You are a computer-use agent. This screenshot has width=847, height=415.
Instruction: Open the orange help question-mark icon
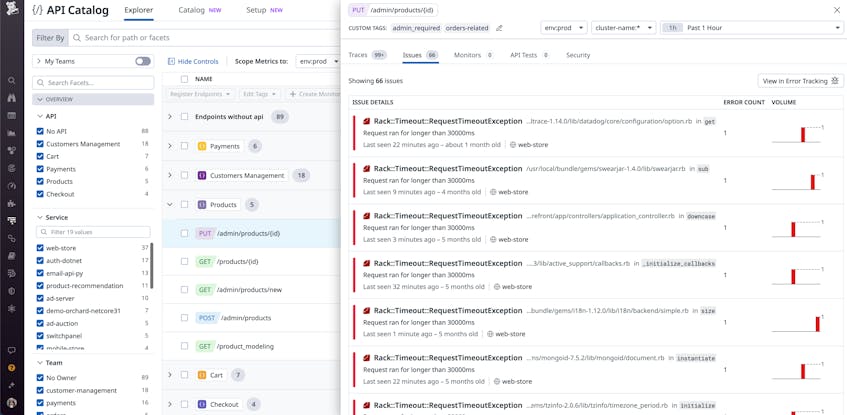(x=11, y=367)
